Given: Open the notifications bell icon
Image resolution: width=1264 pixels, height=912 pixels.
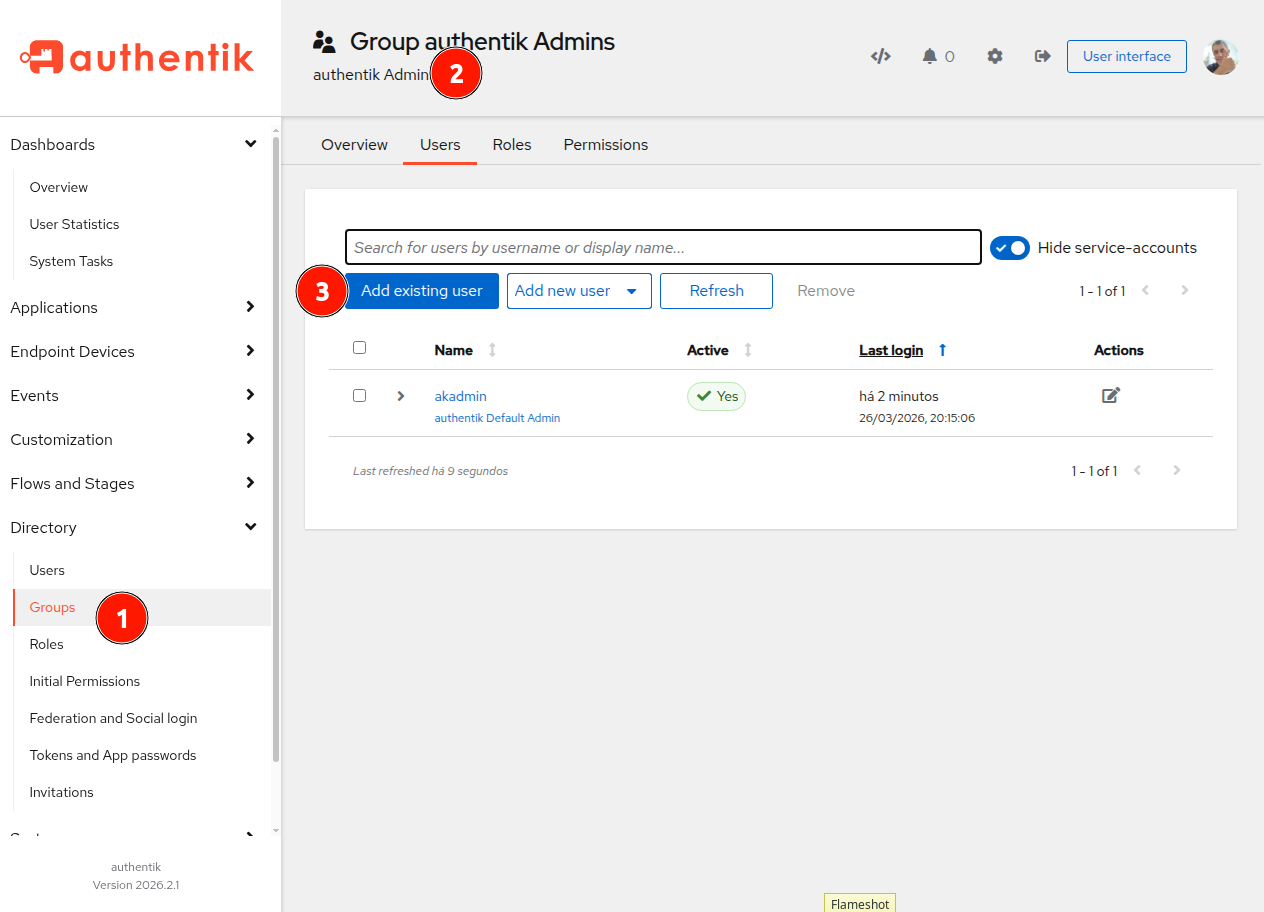Looking at the screenshot, I should (x=930, y=56).
